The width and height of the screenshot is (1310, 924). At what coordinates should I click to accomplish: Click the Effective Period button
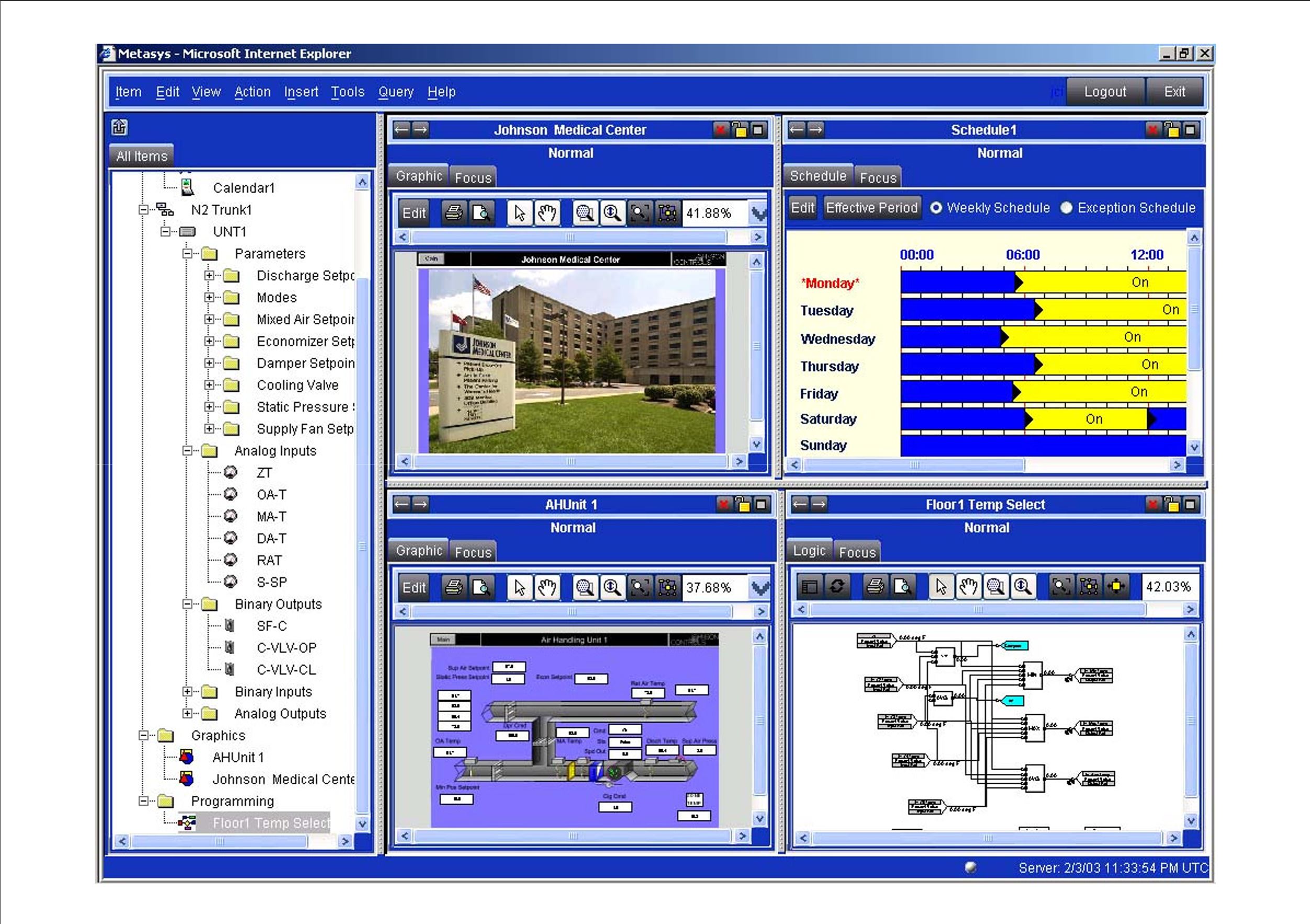(871, 208)
